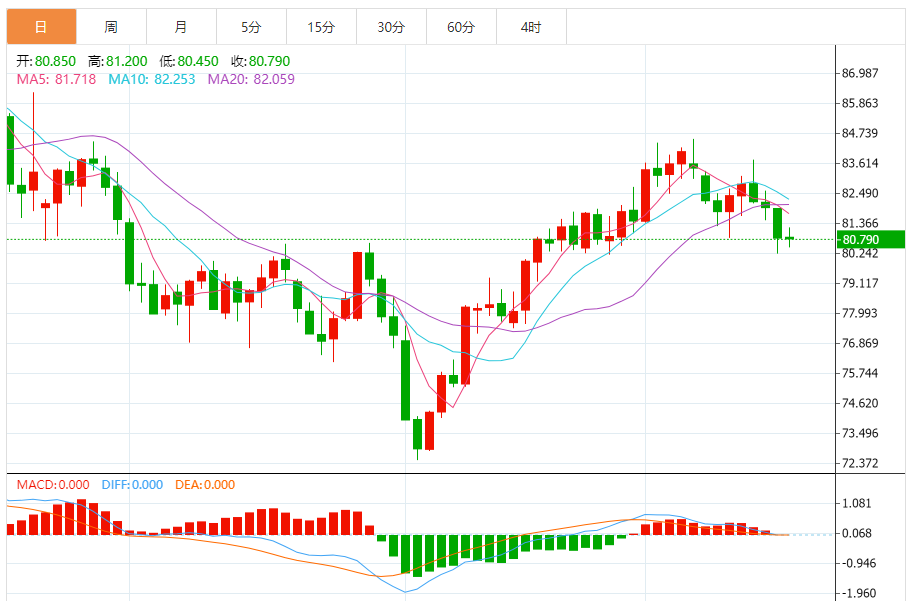The width and height of the screenshot is (909, 601).
Task: Open the 30分 interval tab
Action: [391, 27]
